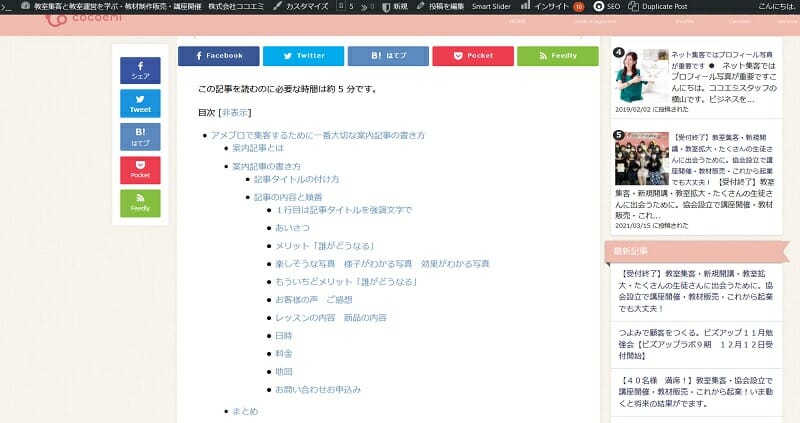The width and height of the screenshot is (800, 423).
Task: Jump to 案内記事の書き方 section
Action: click(266, 166)
